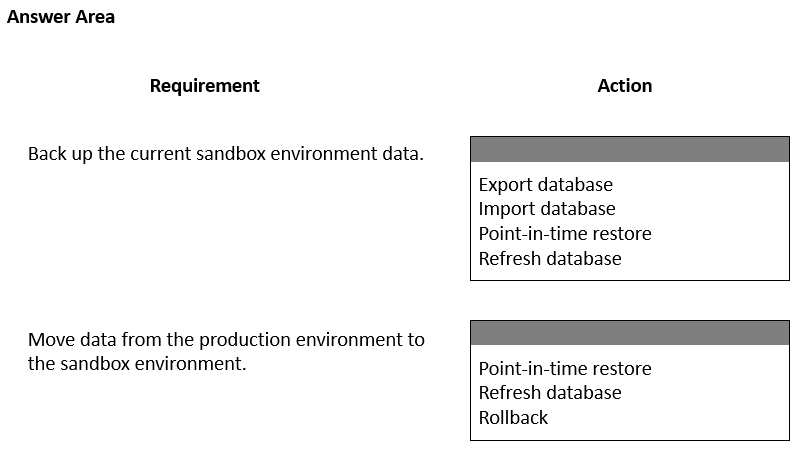
Task: Click the words the sandbox environment on last requirement line
Action: click(x=137, y=364)
